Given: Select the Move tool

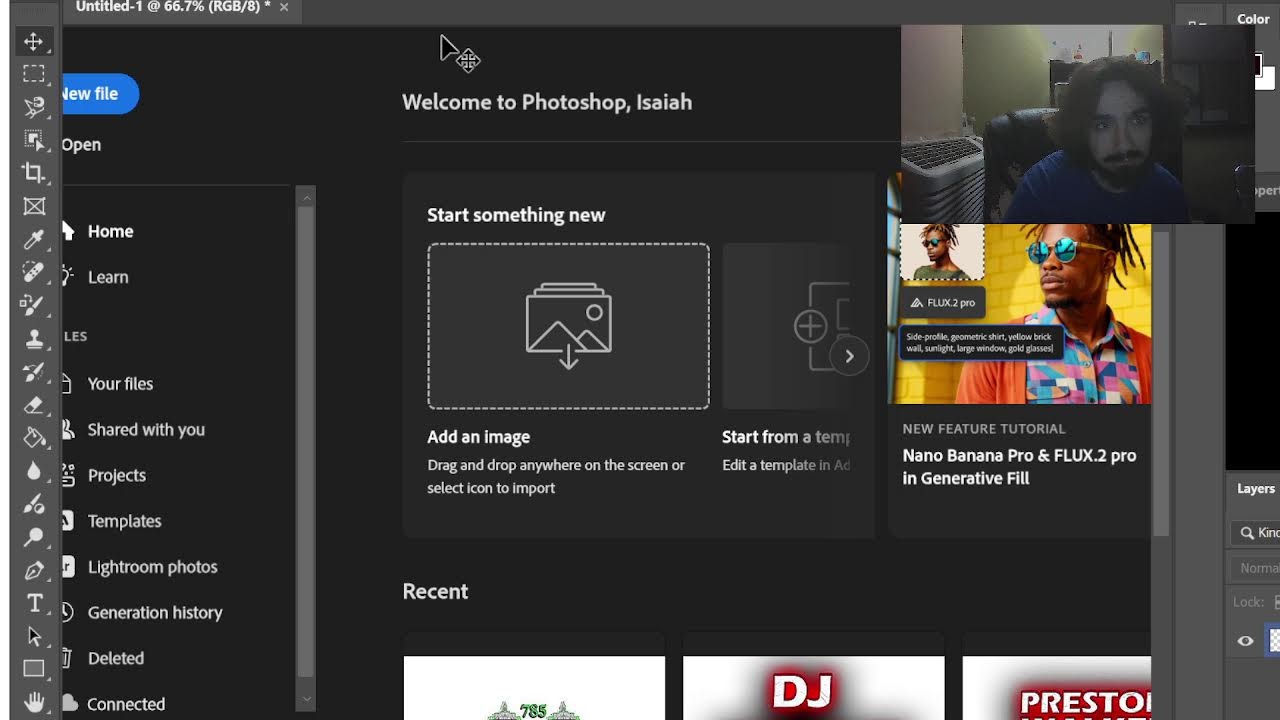Looking at the screenshot, I should coord(34,41).
